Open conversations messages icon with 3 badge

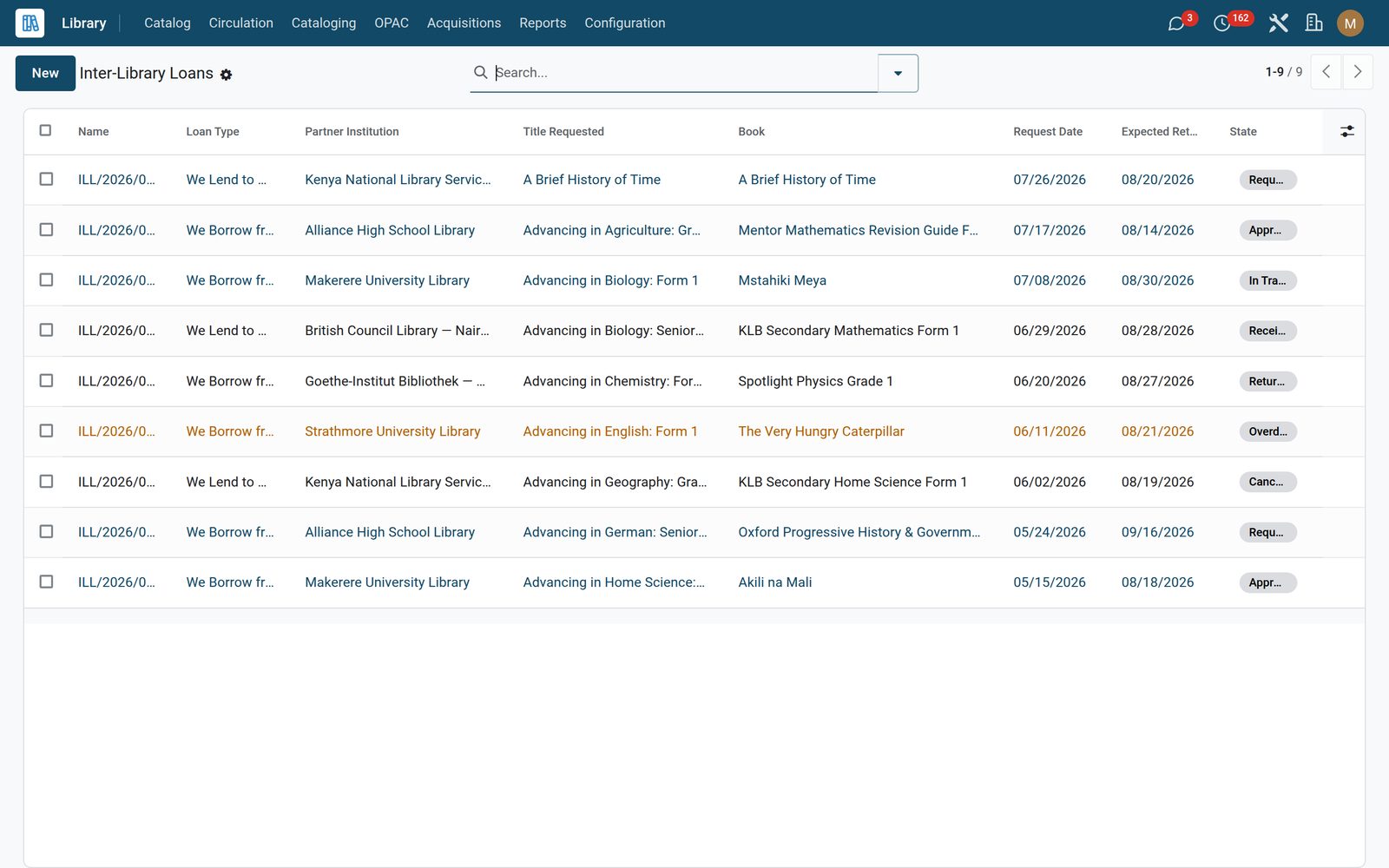[1176, 23]
